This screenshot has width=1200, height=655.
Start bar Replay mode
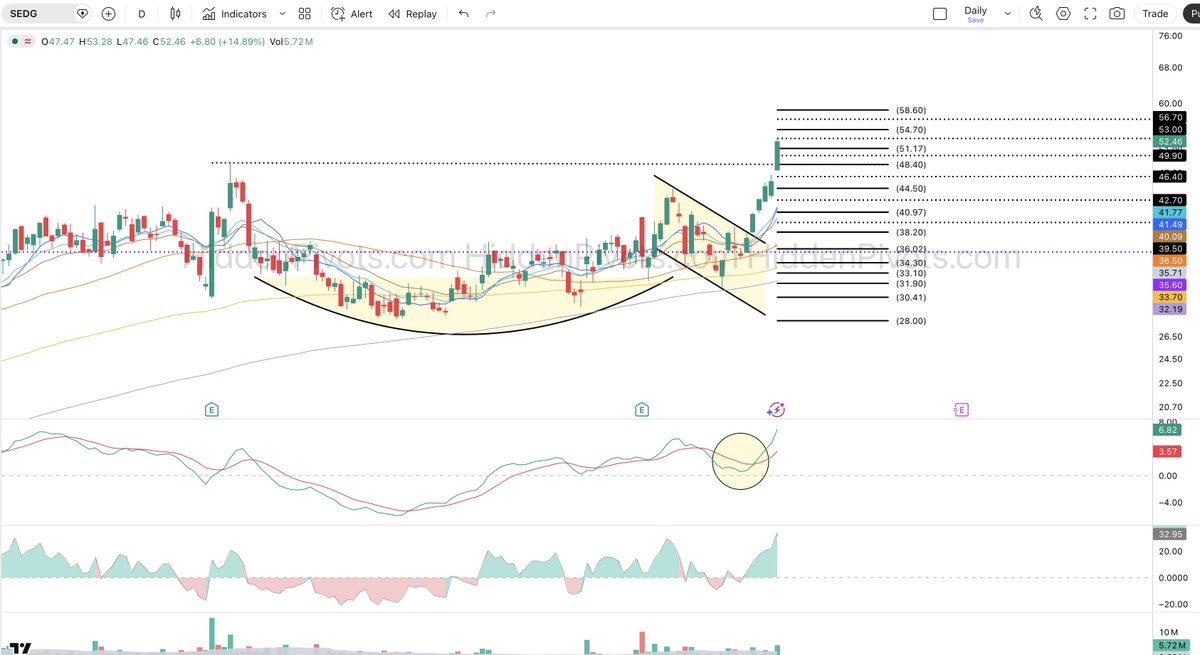click(x=412, y=14)
